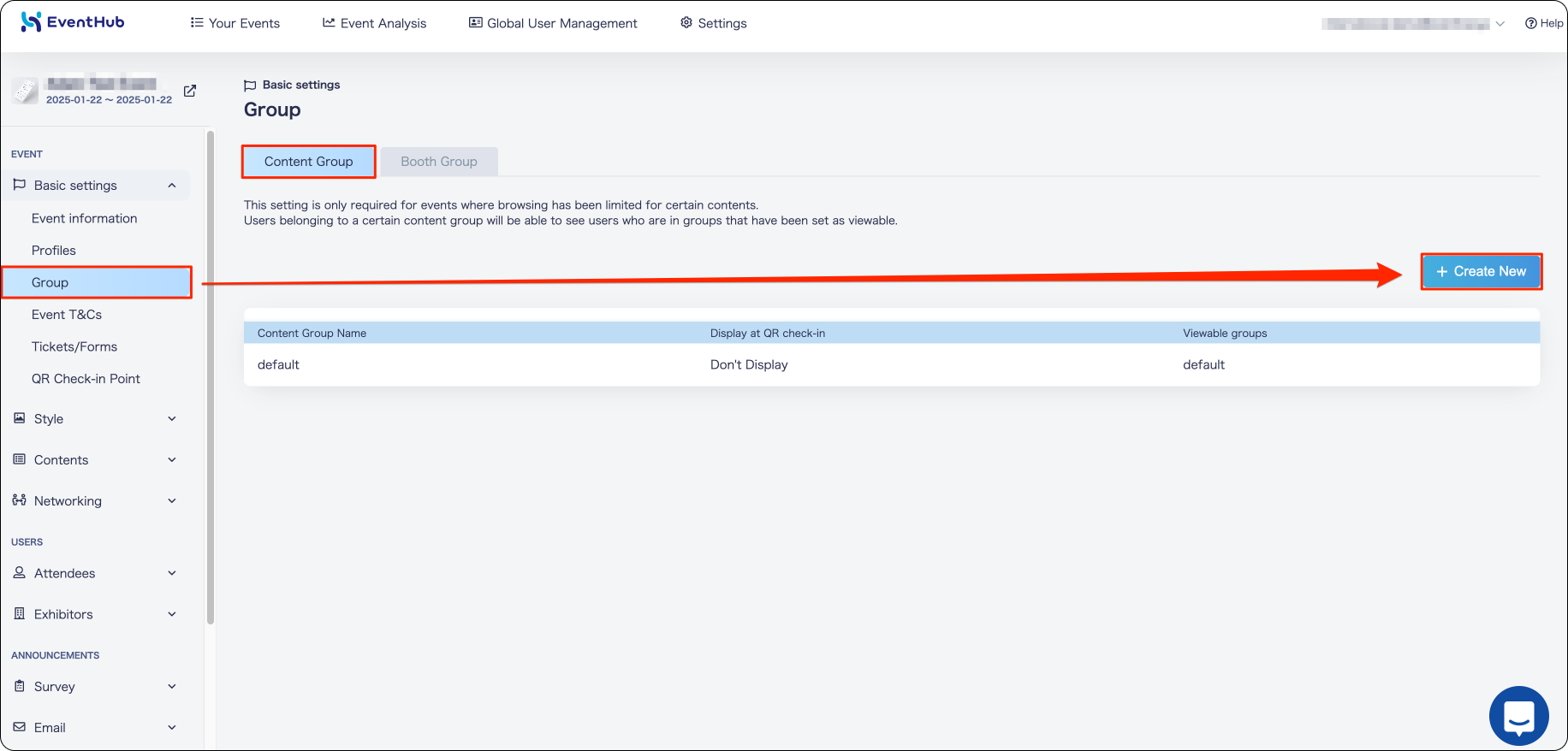Expand the Email section chevron
The height and width of the screenshot is (751, 1568).
click(x=172, y=728)
